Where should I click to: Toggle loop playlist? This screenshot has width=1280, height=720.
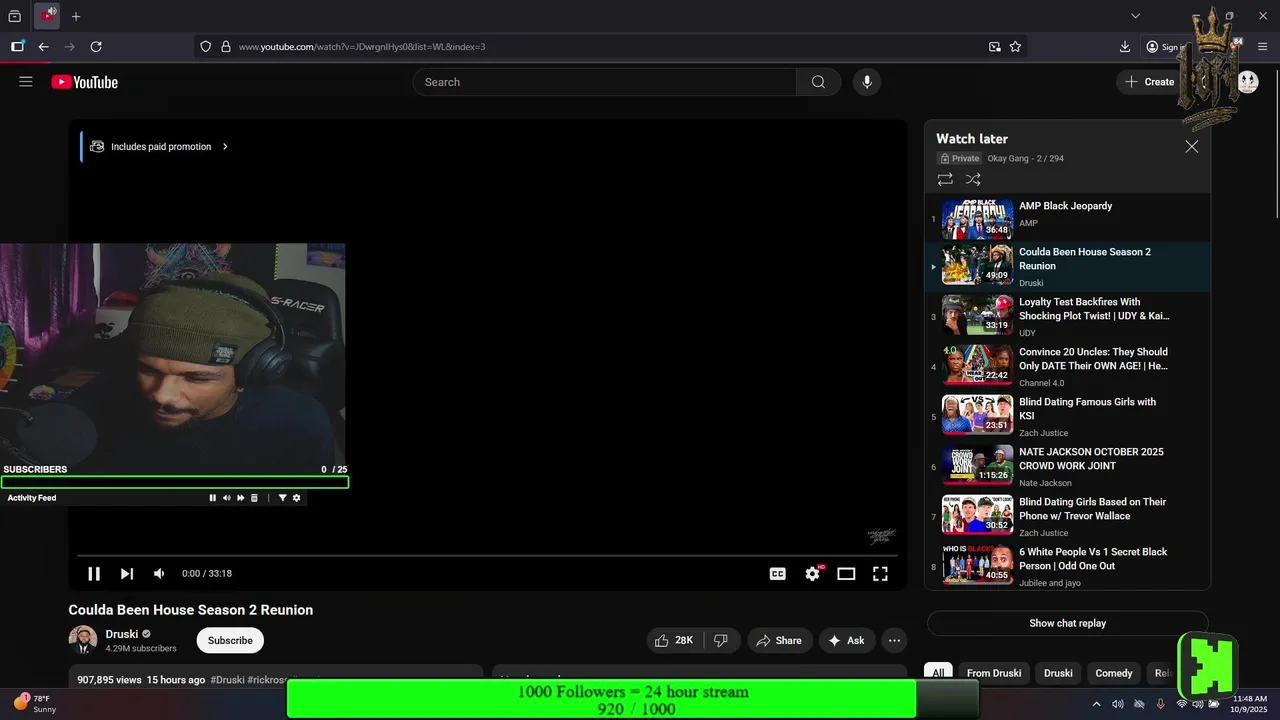coord(945,179)
